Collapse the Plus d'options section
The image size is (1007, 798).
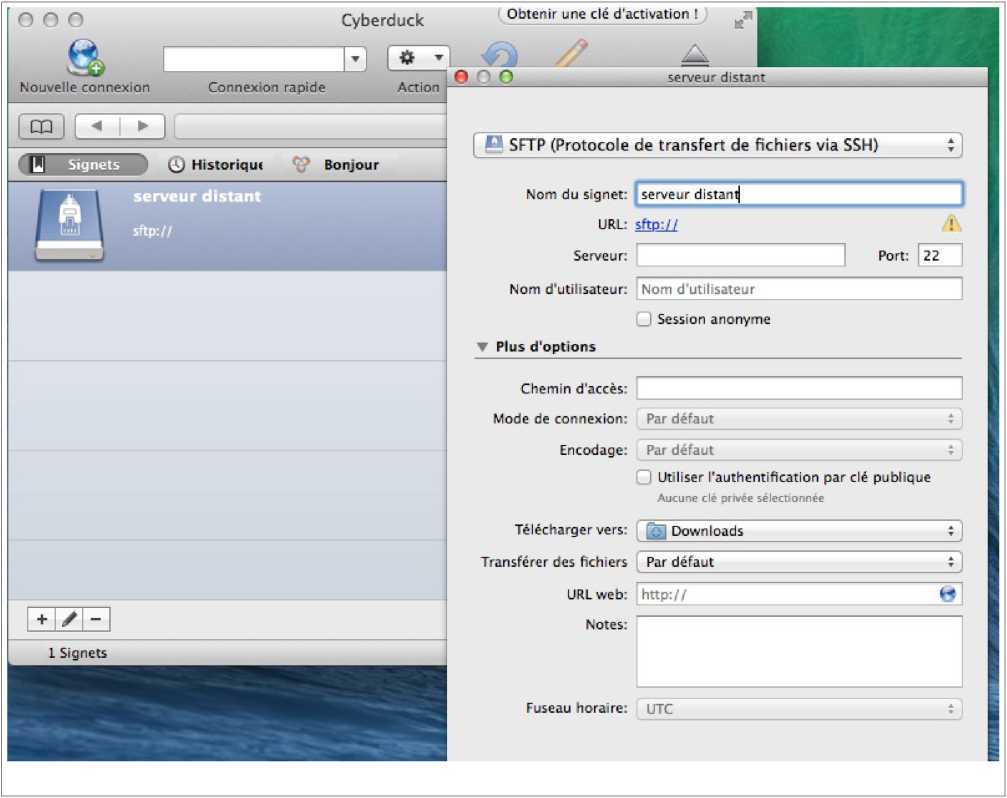[x=482, y=347]
